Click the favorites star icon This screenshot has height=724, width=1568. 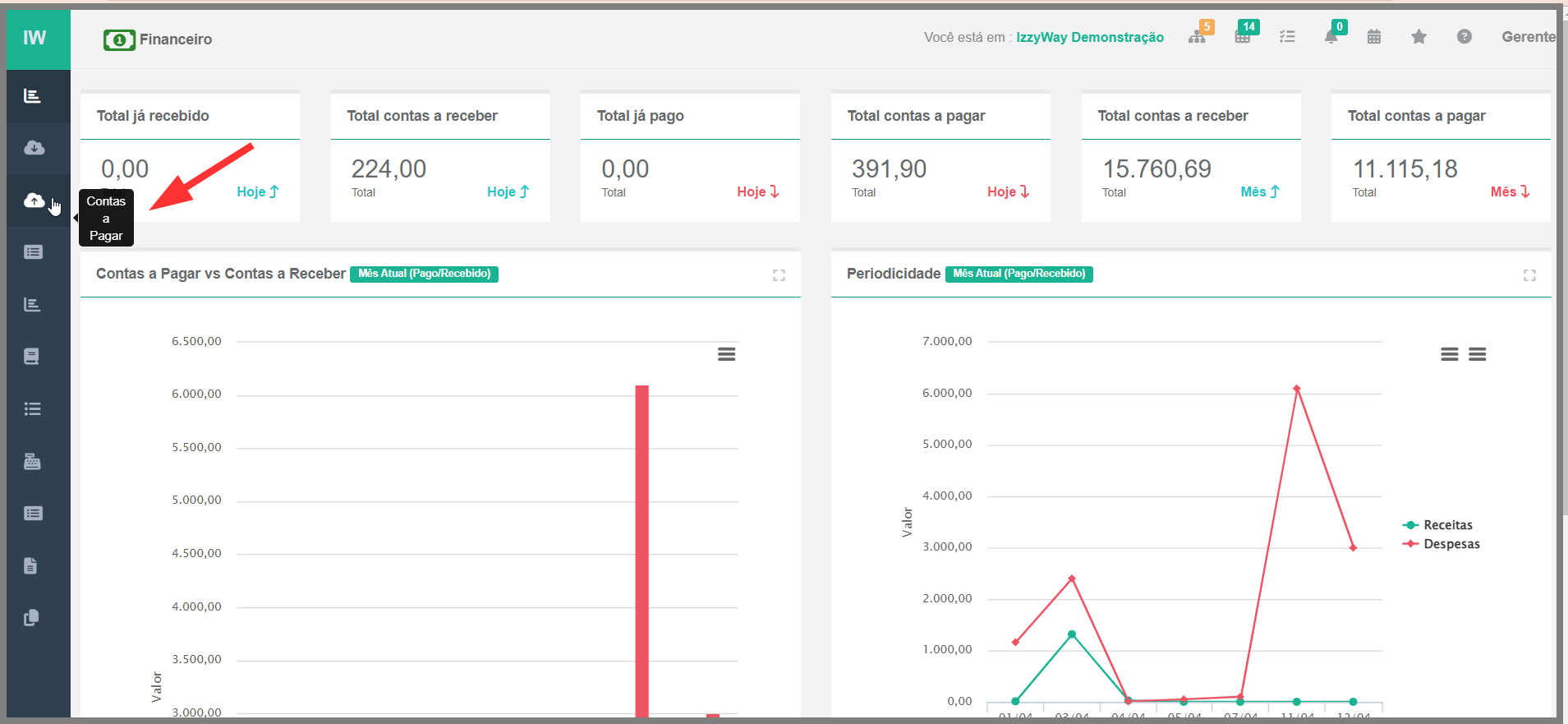[x=1419, y=37]
